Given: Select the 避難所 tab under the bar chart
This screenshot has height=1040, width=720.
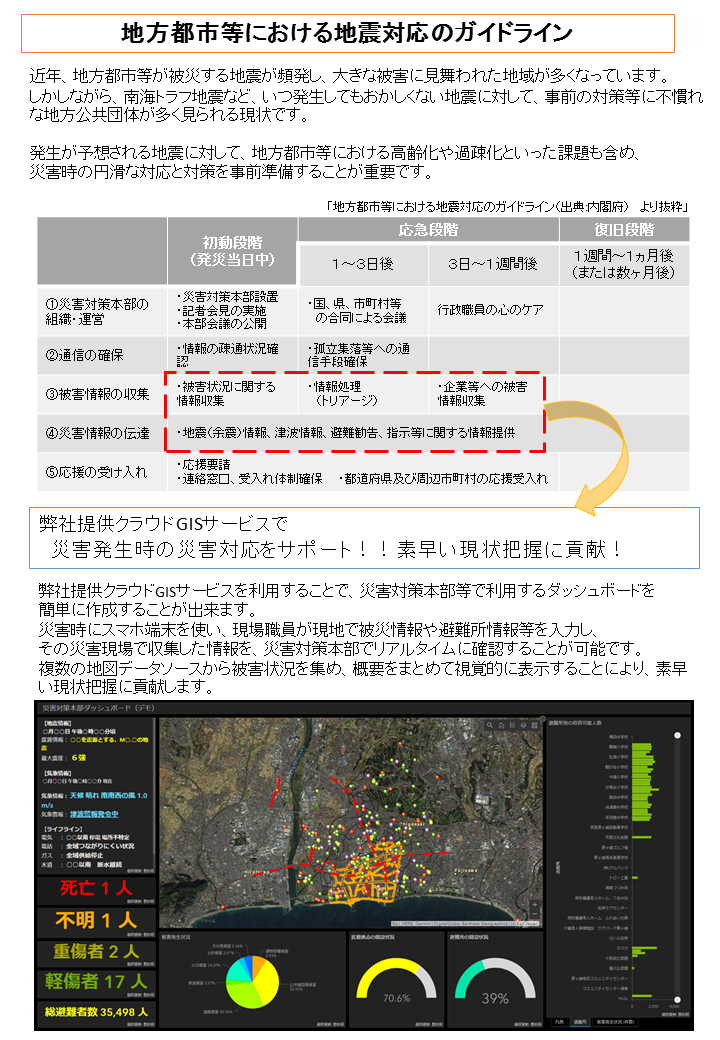Looking at the screenshot, I should [580, 1022].
